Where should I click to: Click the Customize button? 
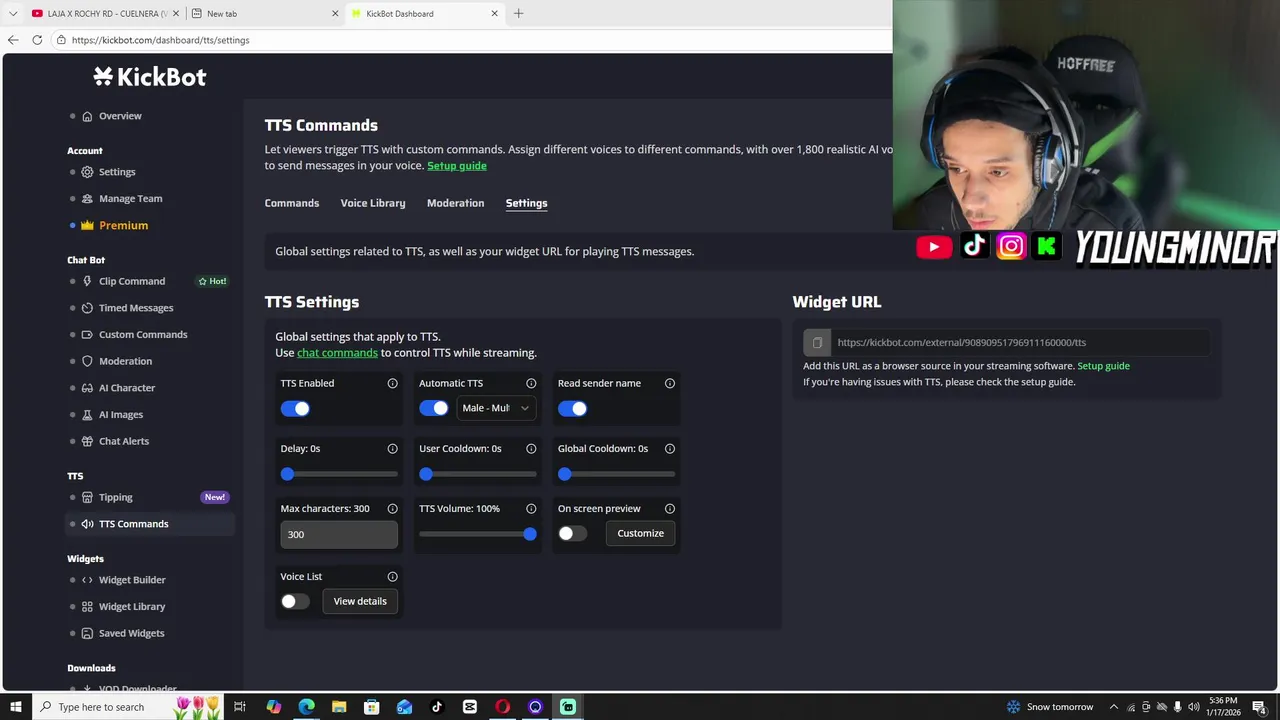pyautogui.click(x=640, y=534)
